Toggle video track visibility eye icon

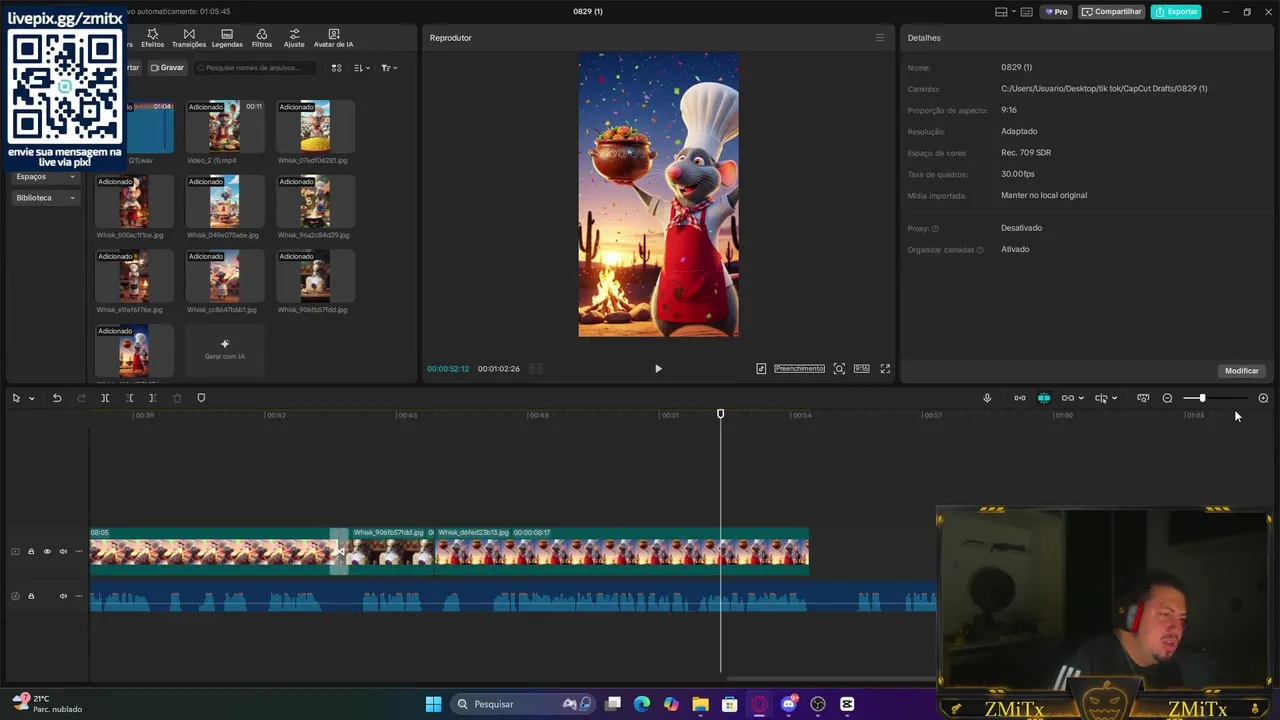47,551
